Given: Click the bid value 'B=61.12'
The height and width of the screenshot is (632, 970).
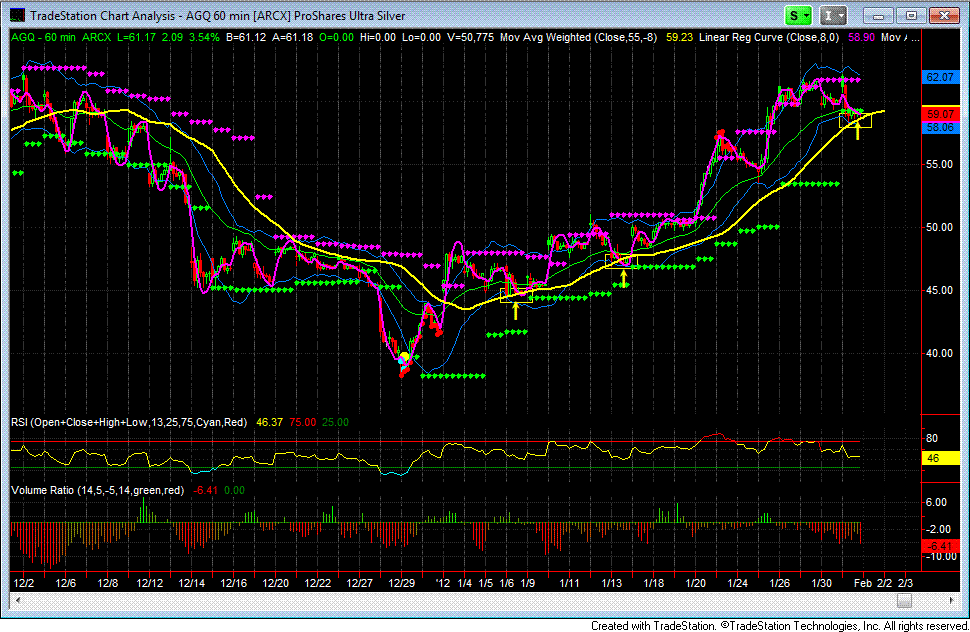Looking at the screenshot, I should [246, 37].
